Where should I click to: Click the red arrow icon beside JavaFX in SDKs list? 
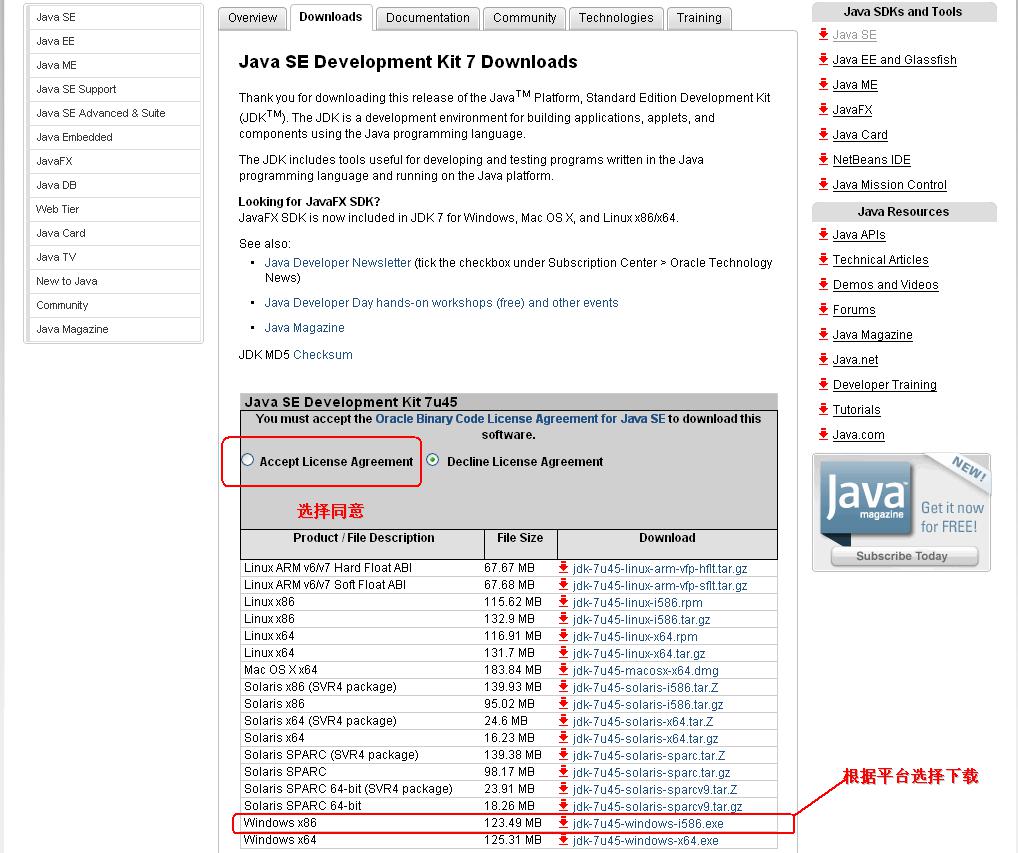pos(823,109)
